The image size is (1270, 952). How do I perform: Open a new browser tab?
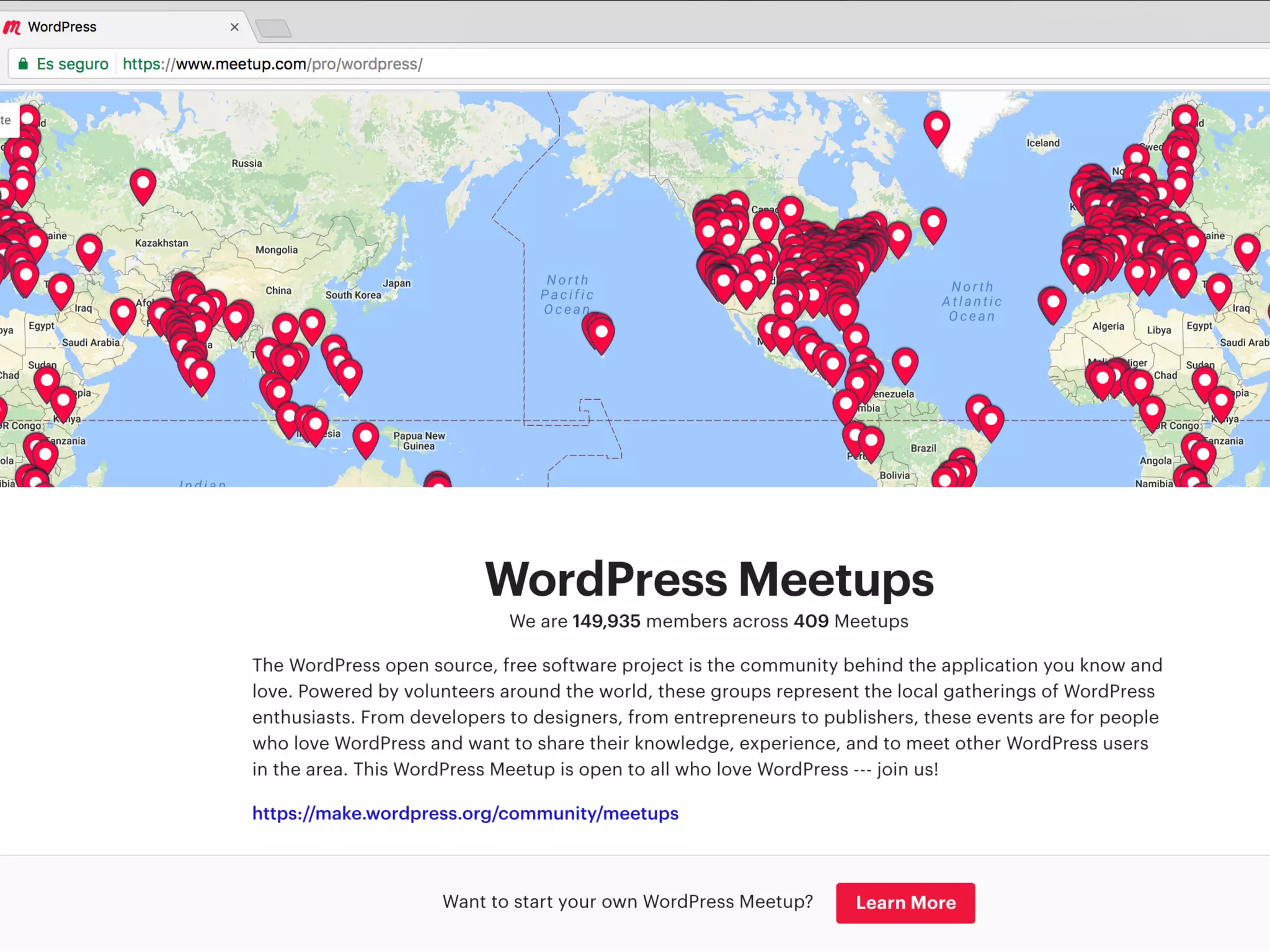(x=273, y=29)
